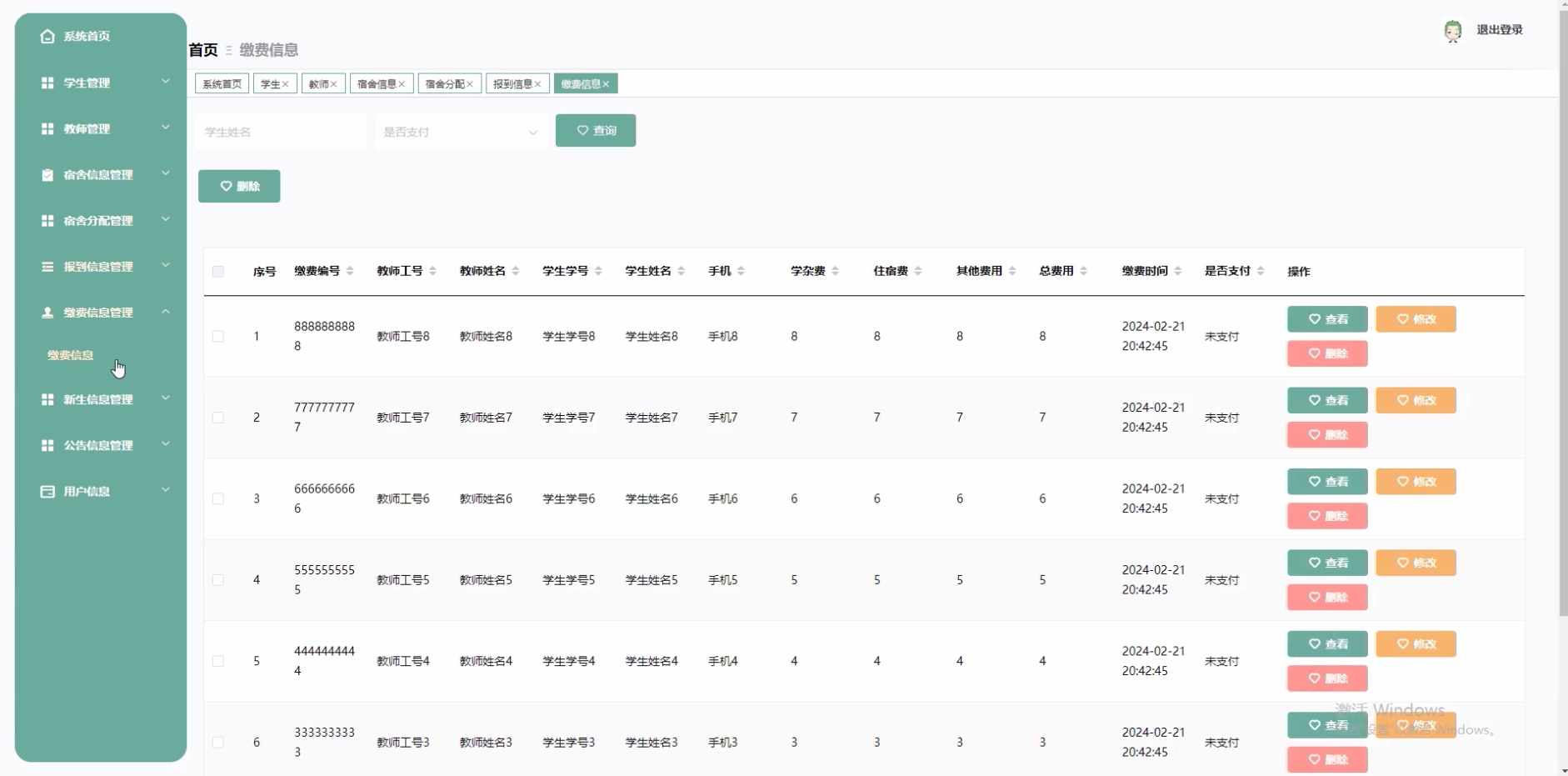Click the 教师管理 grid icon
This screenshot has height=776, width=1568.
pos(47,128)
